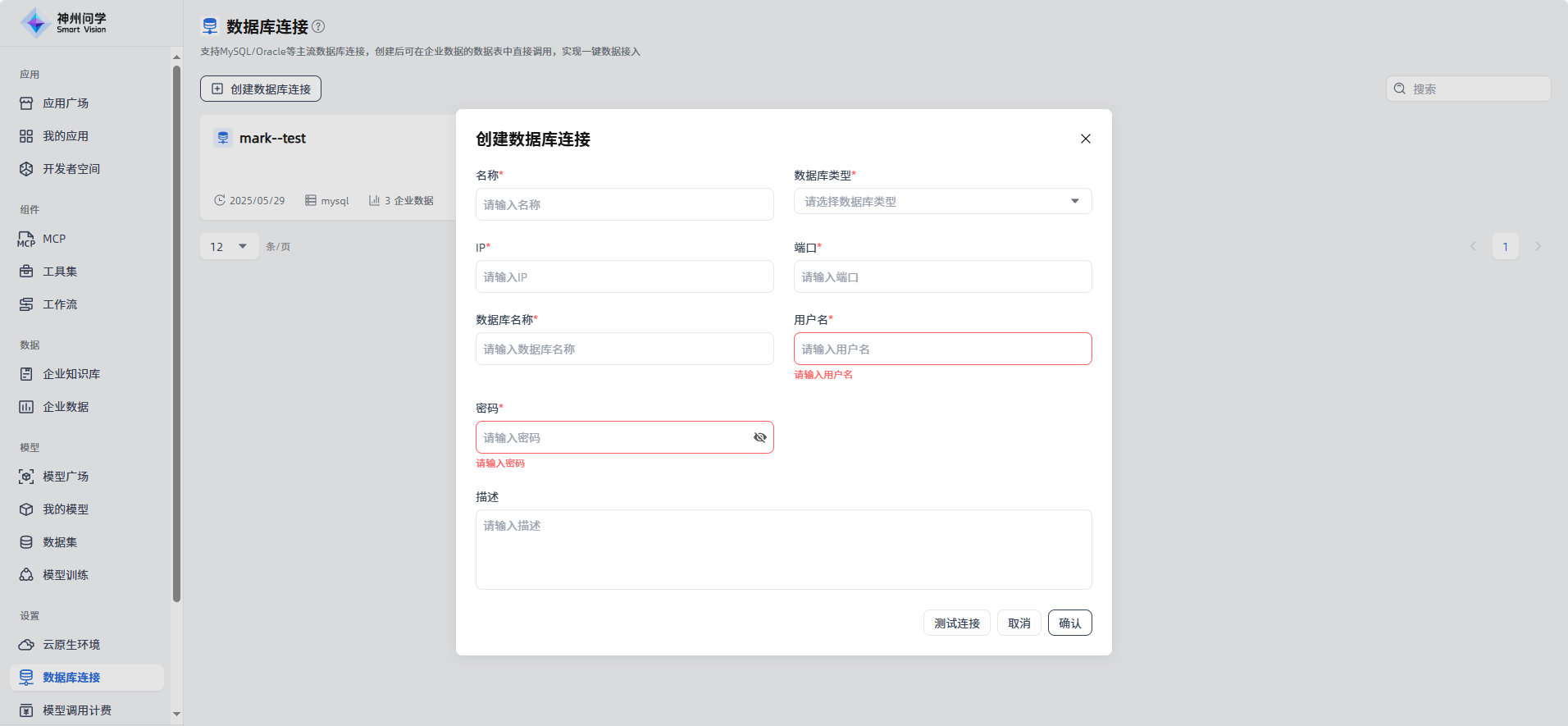Toggle password visibility eye icon
This screenshot has height=726, width=1568.
[759, 437]
